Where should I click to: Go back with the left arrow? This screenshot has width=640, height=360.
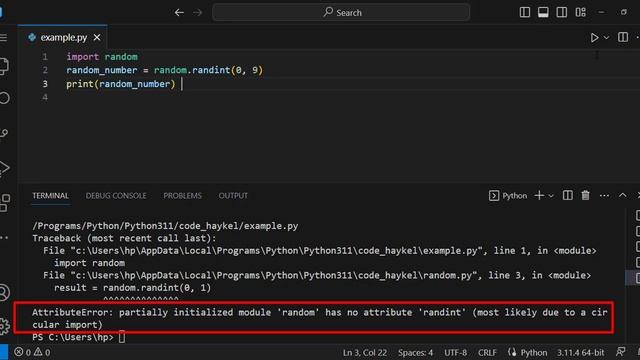coord(179,13)
